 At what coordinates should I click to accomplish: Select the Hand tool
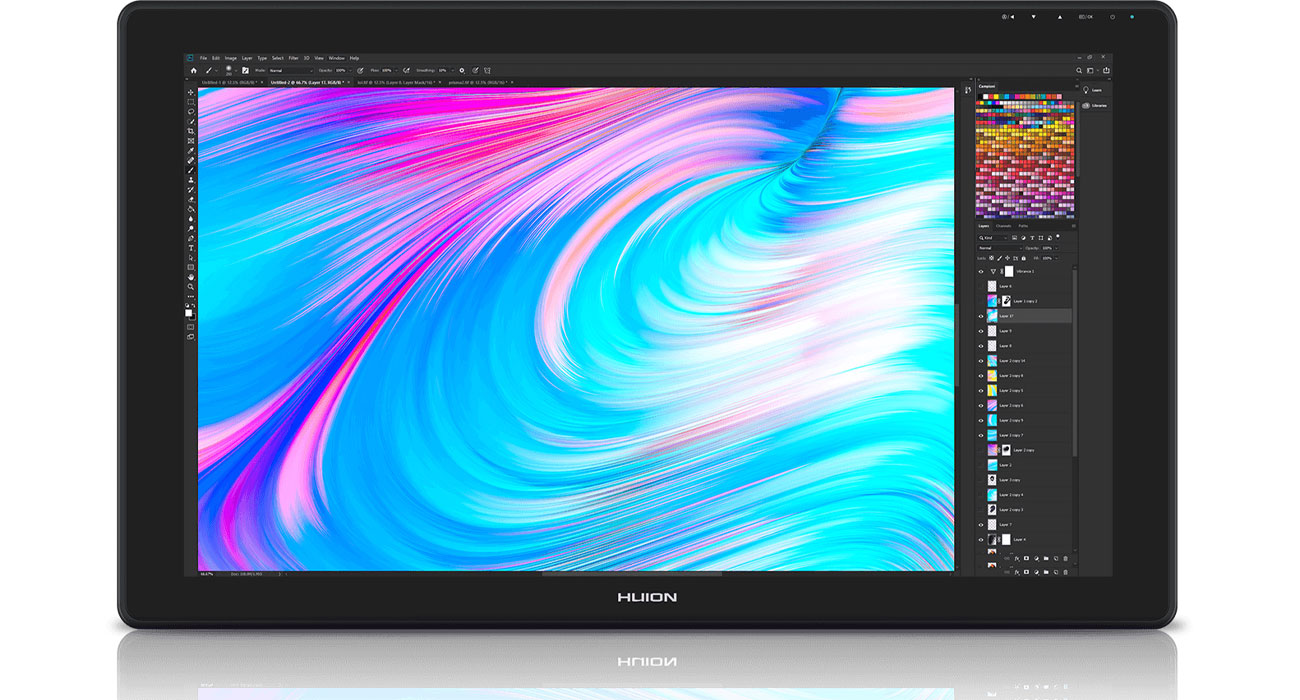(x=190, y=275)
